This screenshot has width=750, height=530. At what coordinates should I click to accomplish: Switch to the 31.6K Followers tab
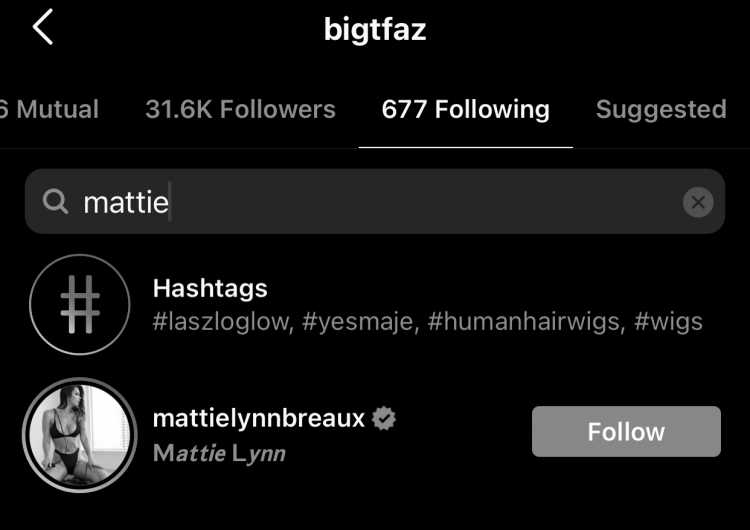click(x=240, y=109)
